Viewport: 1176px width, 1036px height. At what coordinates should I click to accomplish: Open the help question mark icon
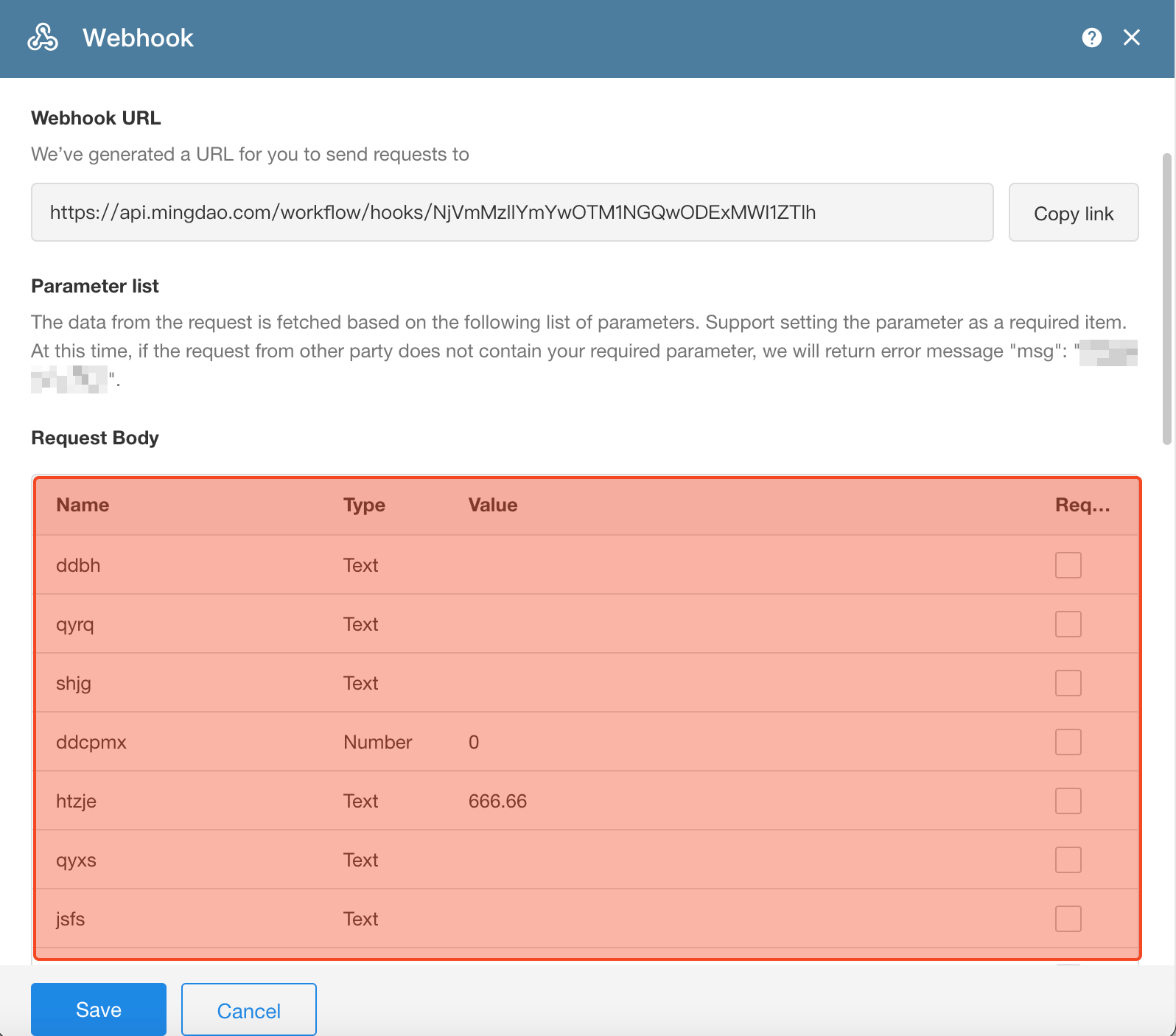pyautogui.click(x=1091, y=38)
